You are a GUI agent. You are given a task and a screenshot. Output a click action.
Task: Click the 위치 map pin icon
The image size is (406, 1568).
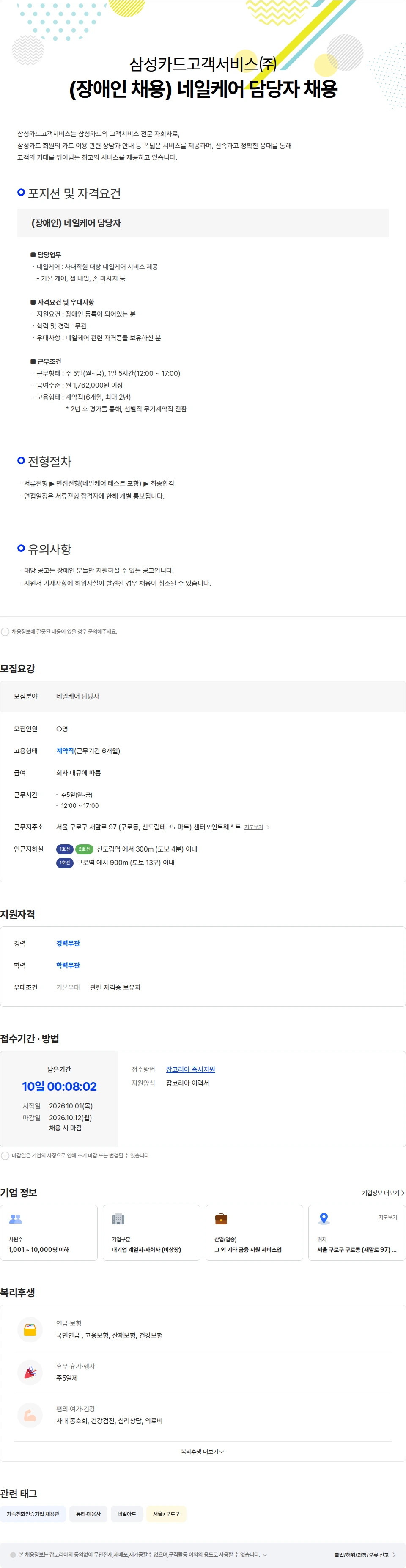324,1218
